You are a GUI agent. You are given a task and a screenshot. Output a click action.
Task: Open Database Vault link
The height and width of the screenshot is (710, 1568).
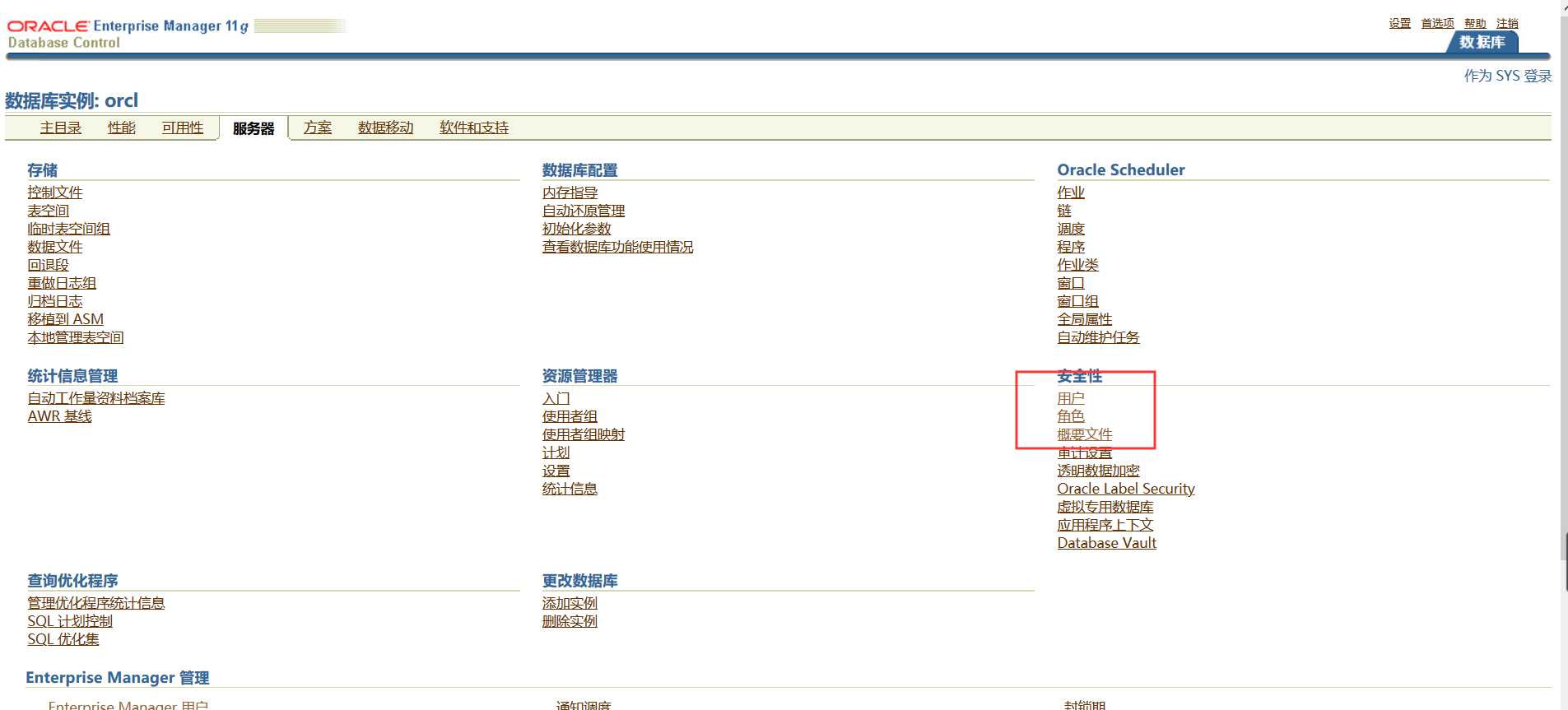tap(1107, 543)
